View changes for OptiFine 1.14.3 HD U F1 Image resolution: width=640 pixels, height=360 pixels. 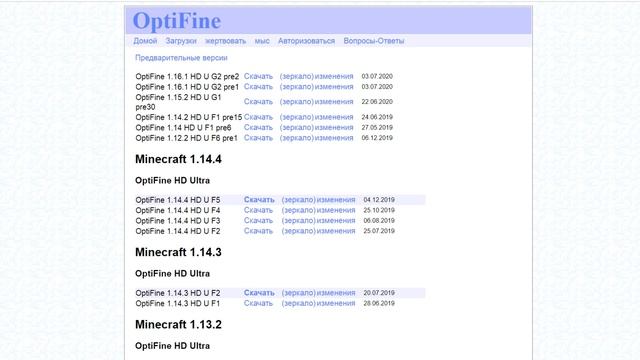[x=336, y=303]
